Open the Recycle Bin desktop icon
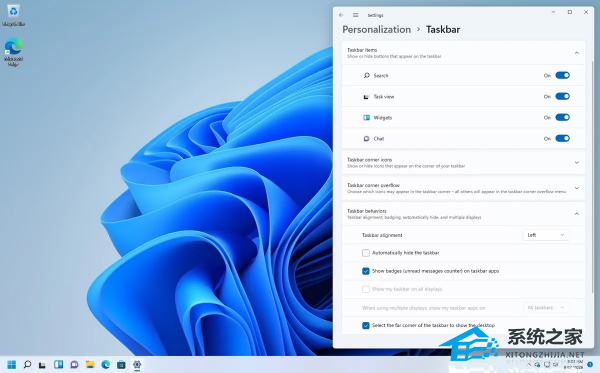 point(13,15)
